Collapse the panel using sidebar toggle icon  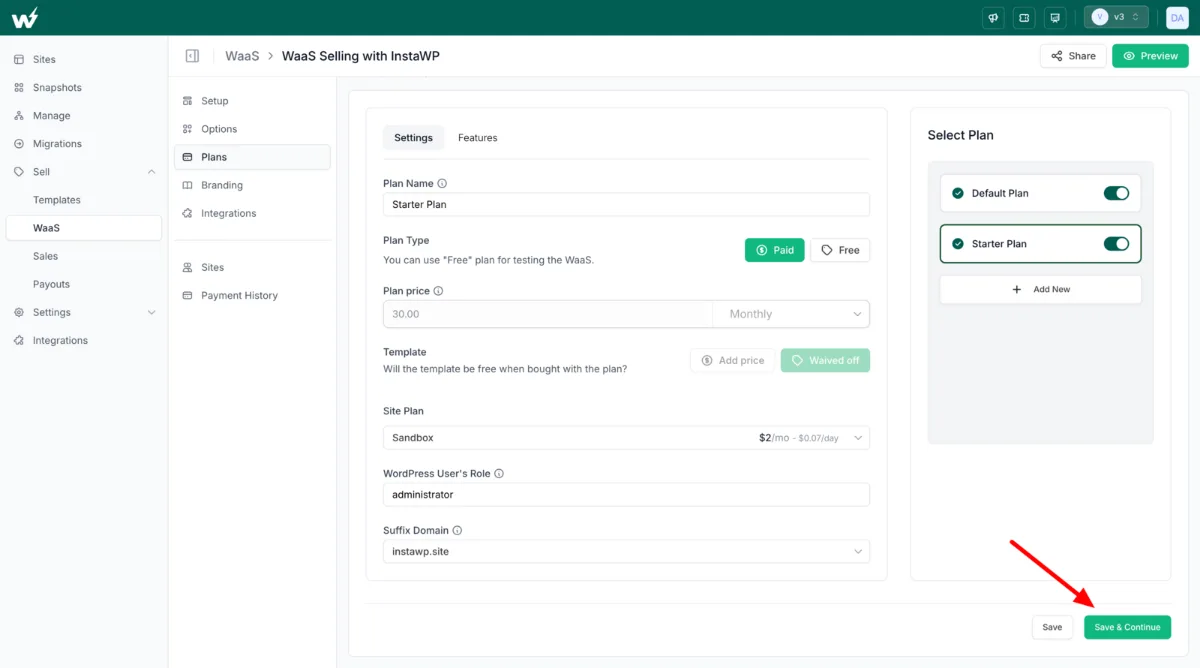[192, 56]
